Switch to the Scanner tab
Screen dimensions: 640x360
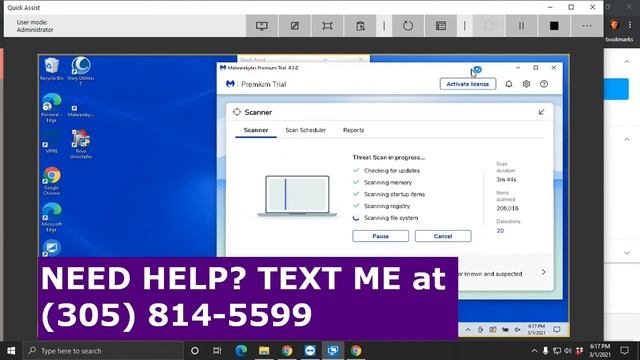click(256, 130)
